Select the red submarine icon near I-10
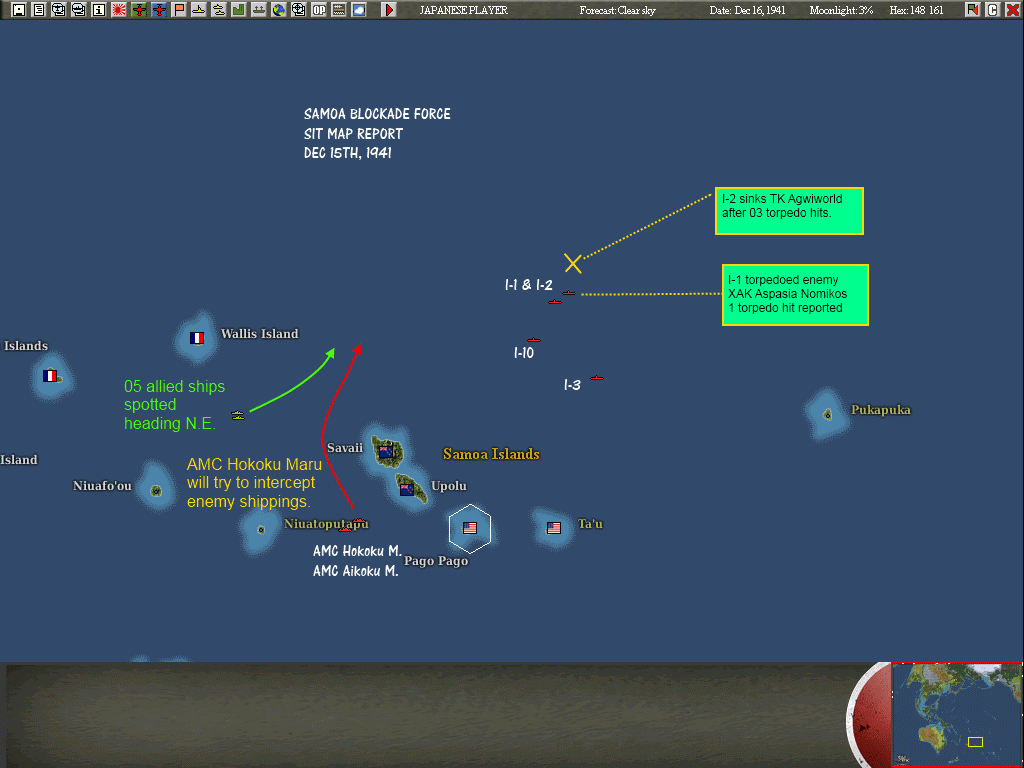 (x=534, y=340)
